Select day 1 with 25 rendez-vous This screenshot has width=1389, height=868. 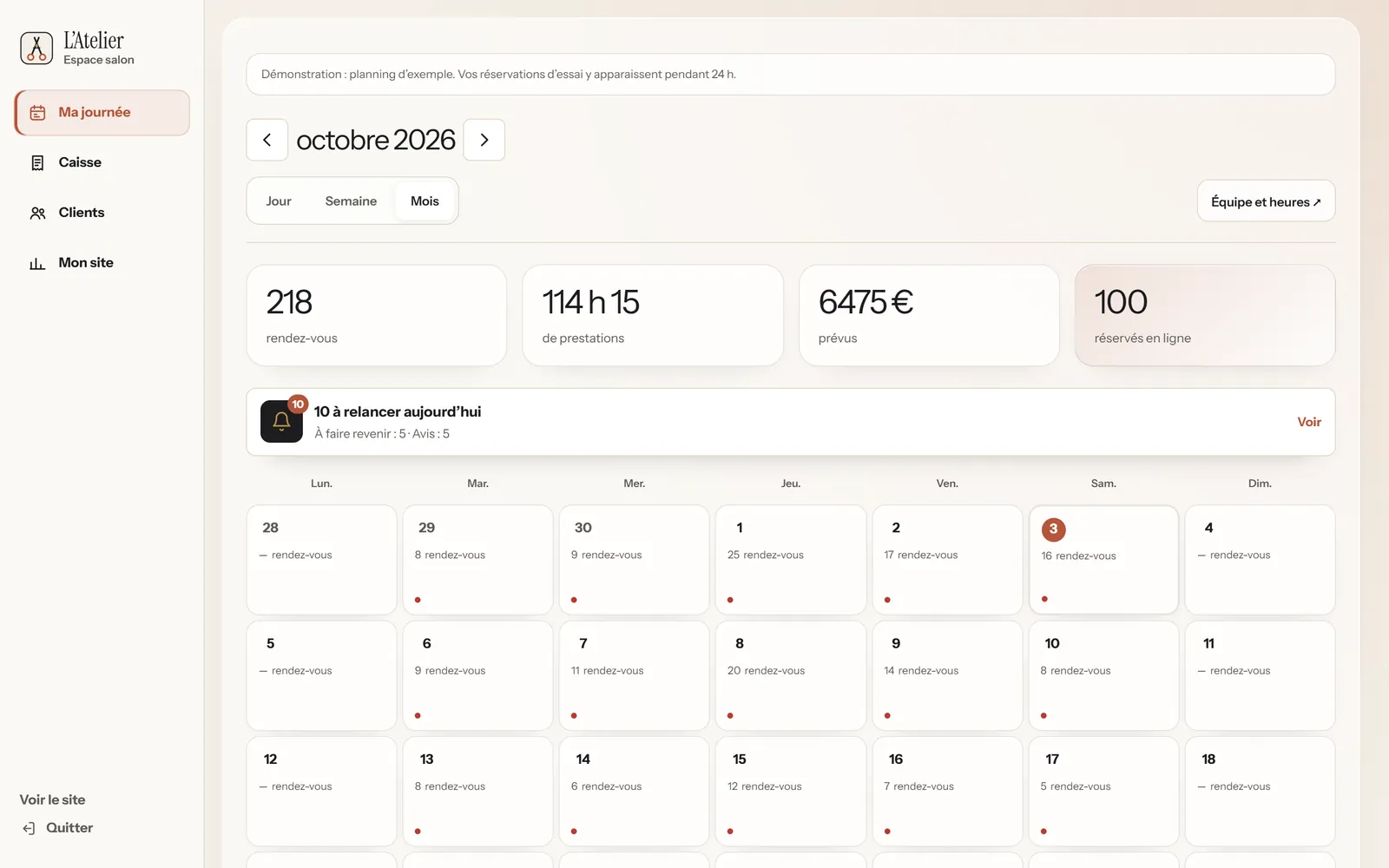click(791, 560)
